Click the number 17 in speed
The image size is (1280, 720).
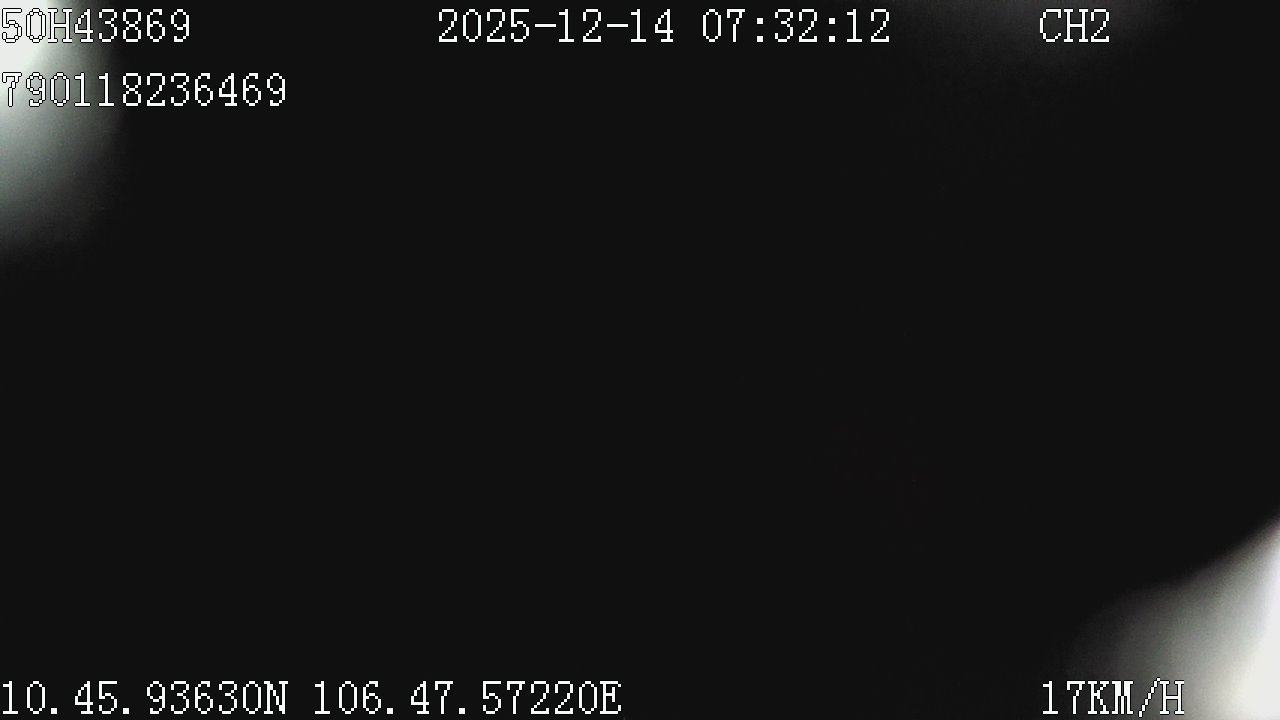click(x=1063, y=698)
